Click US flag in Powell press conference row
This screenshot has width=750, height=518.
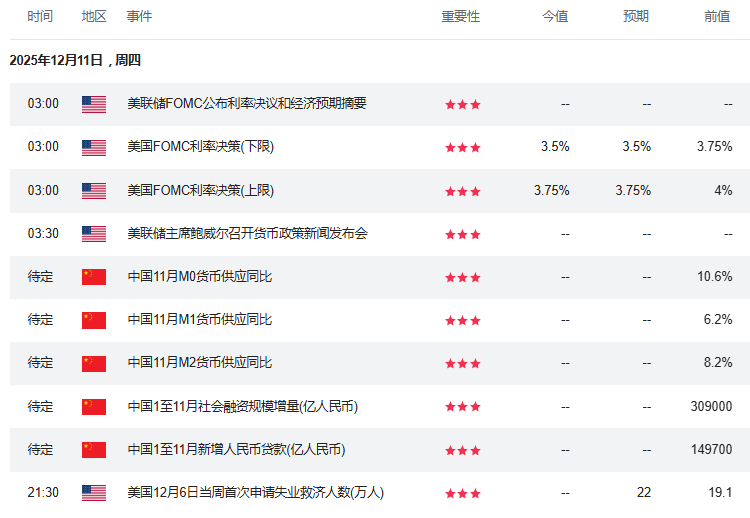94,234
